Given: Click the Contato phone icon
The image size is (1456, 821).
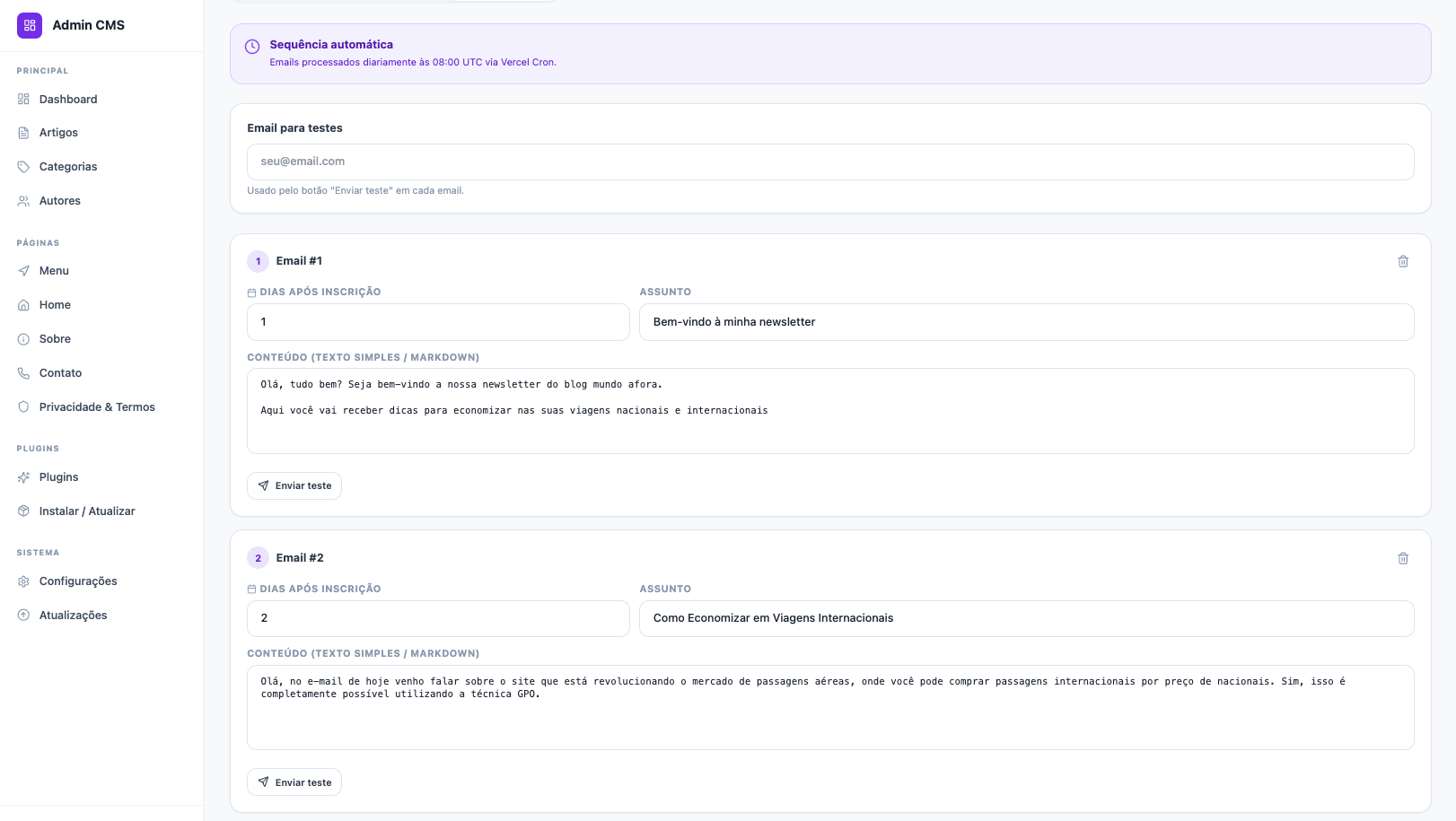Looking at the screenshot, I should (x=23, y=373).
